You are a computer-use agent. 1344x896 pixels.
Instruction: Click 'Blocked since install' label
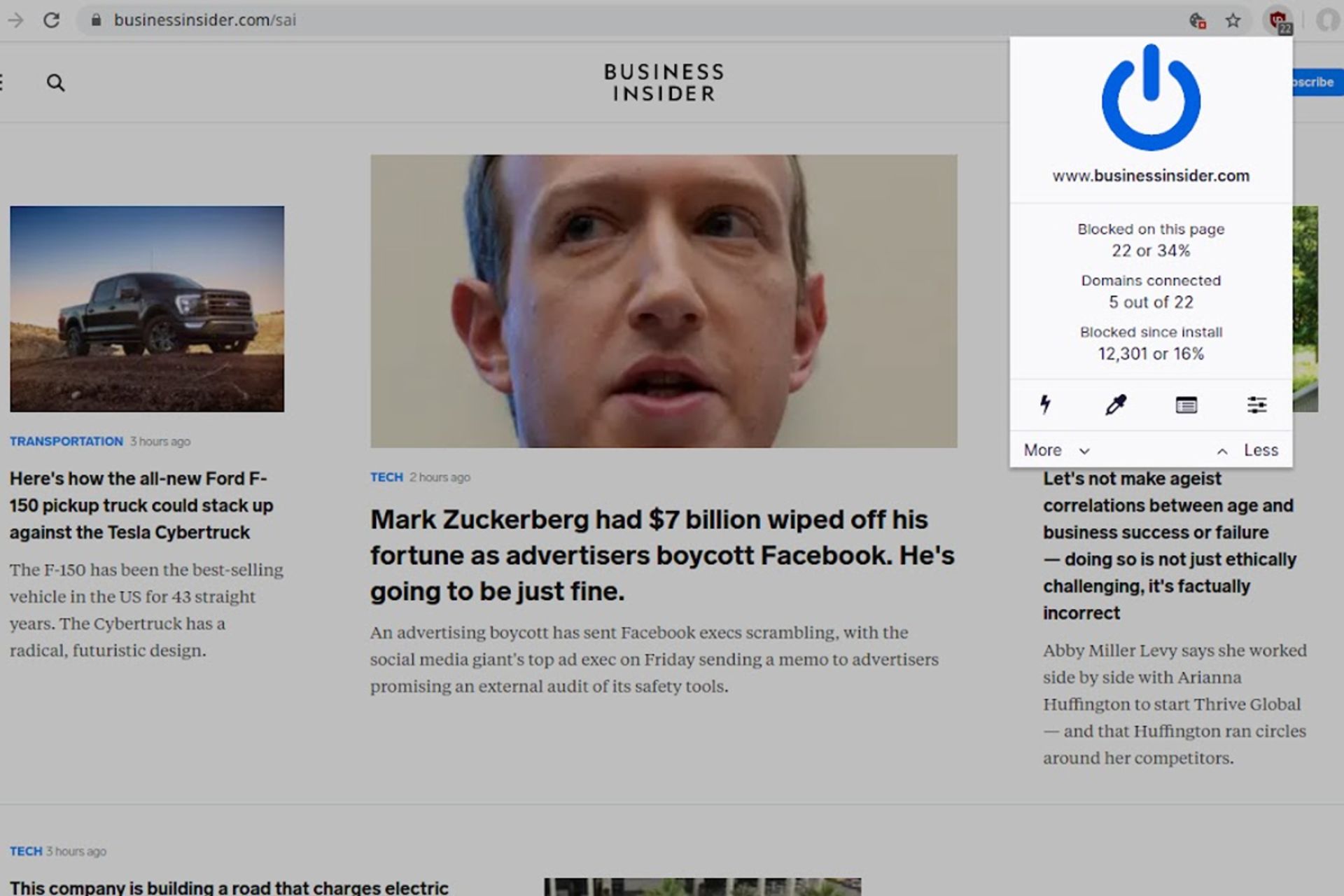[1151, 332]
